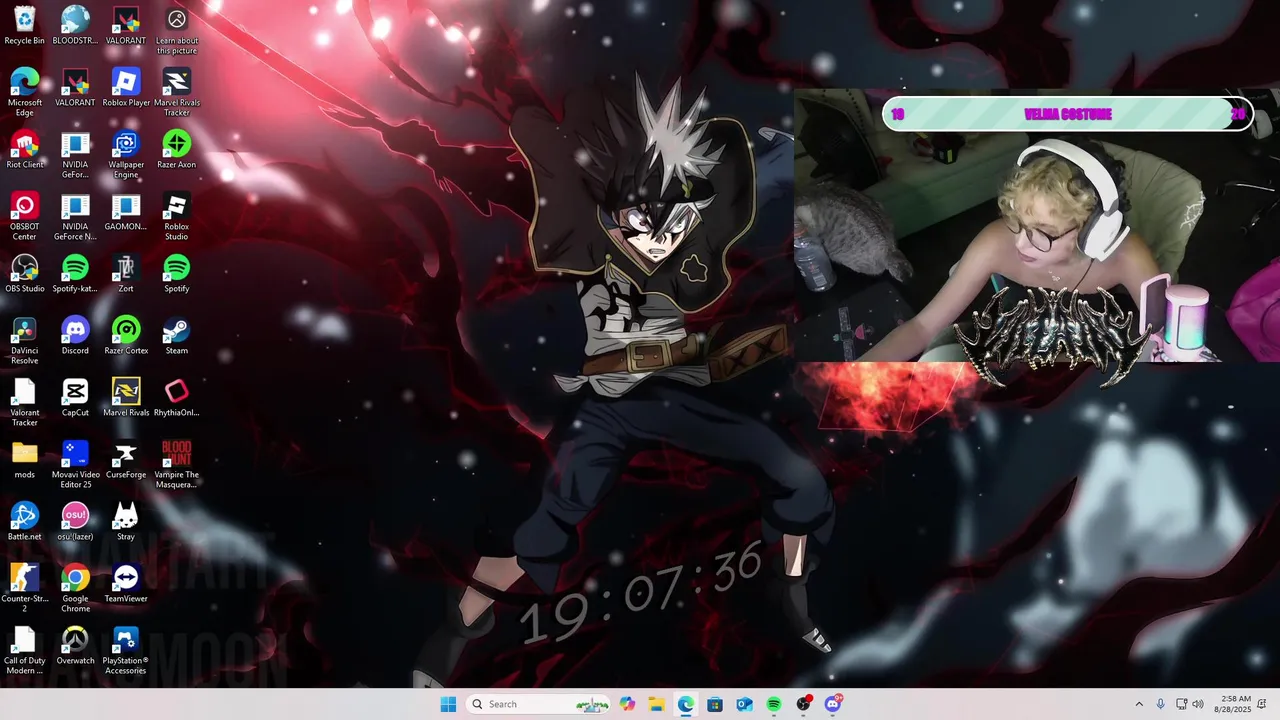Open the mods folder

(x=24, y=460)
